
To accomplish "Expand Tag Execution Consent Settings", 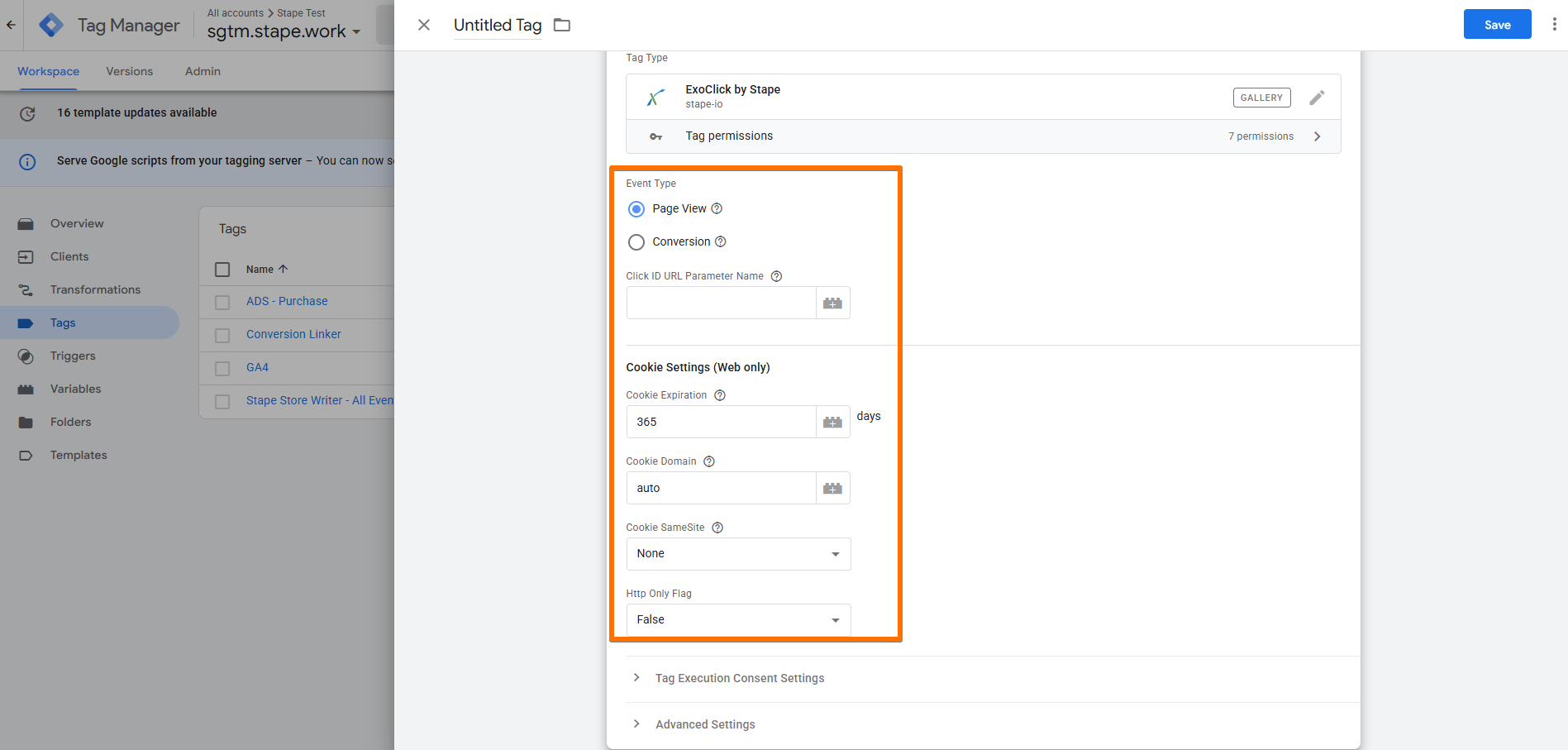I will (739, 678).
